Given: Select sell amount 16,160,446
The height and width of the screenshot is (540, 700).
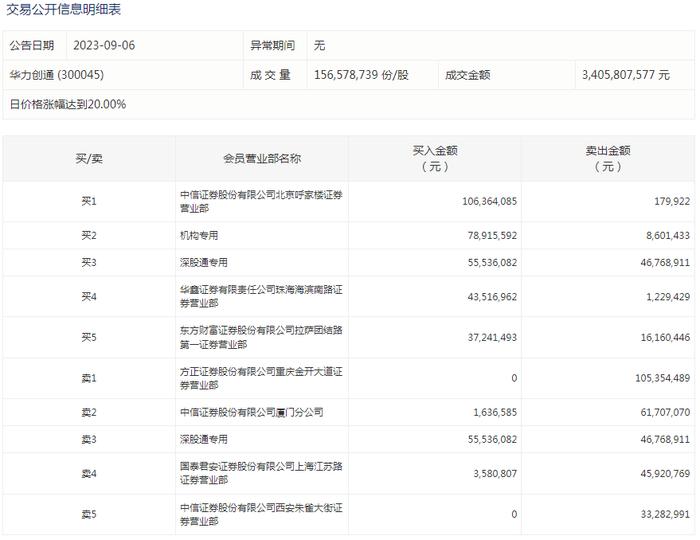Looking at the screenshot, I should click(x=665, y=337).
